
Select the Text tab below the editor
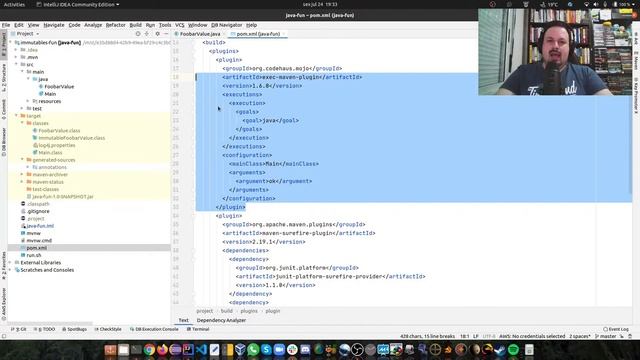pos(184,320)
